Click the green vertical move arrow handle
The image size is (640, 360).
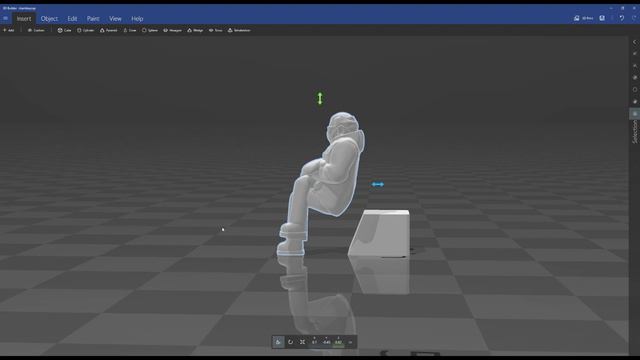point(320,98)
